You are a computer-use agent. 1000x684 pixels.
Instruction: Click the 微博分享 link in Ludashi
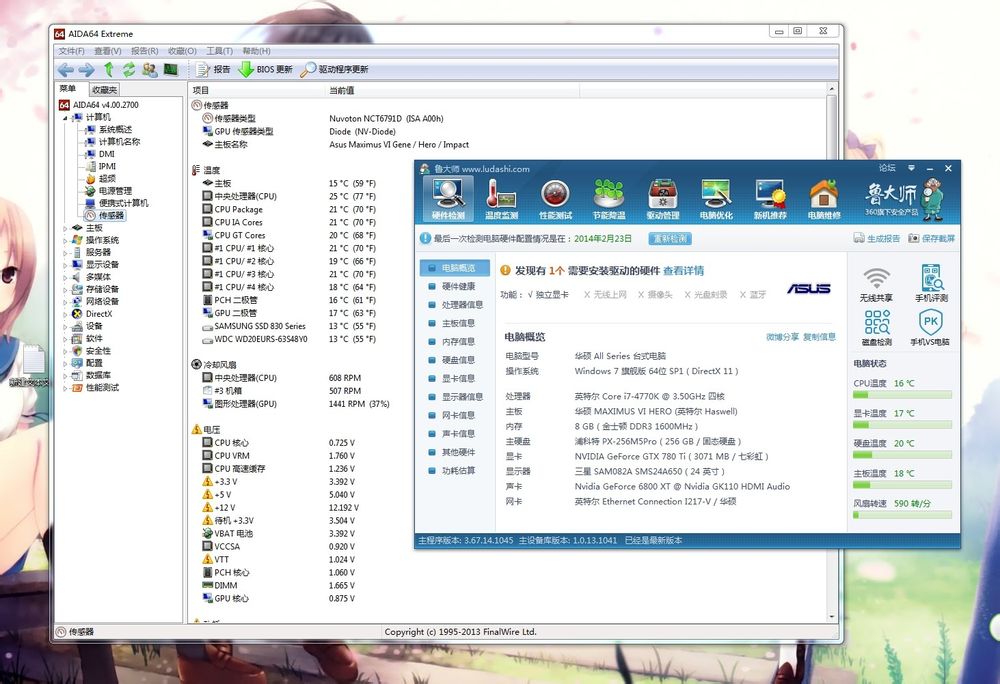[782, 337]
